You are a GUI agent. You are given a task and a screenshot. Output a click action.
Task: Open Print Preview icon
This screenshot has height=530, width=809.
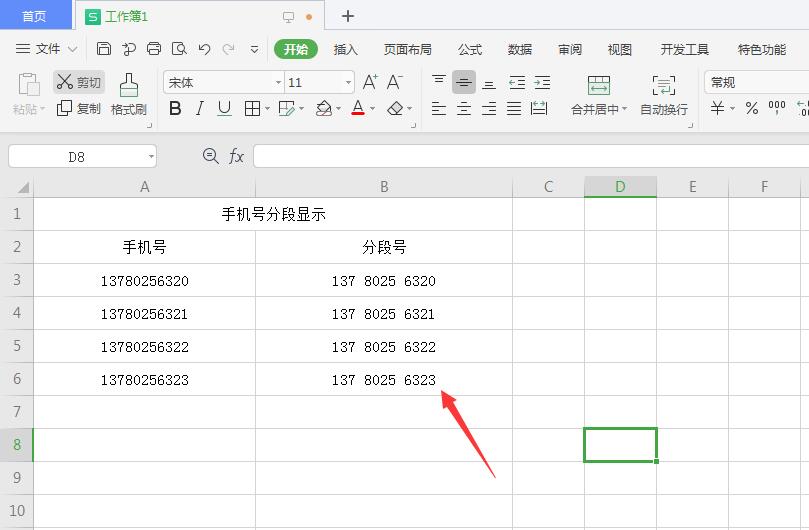point(179,49)
